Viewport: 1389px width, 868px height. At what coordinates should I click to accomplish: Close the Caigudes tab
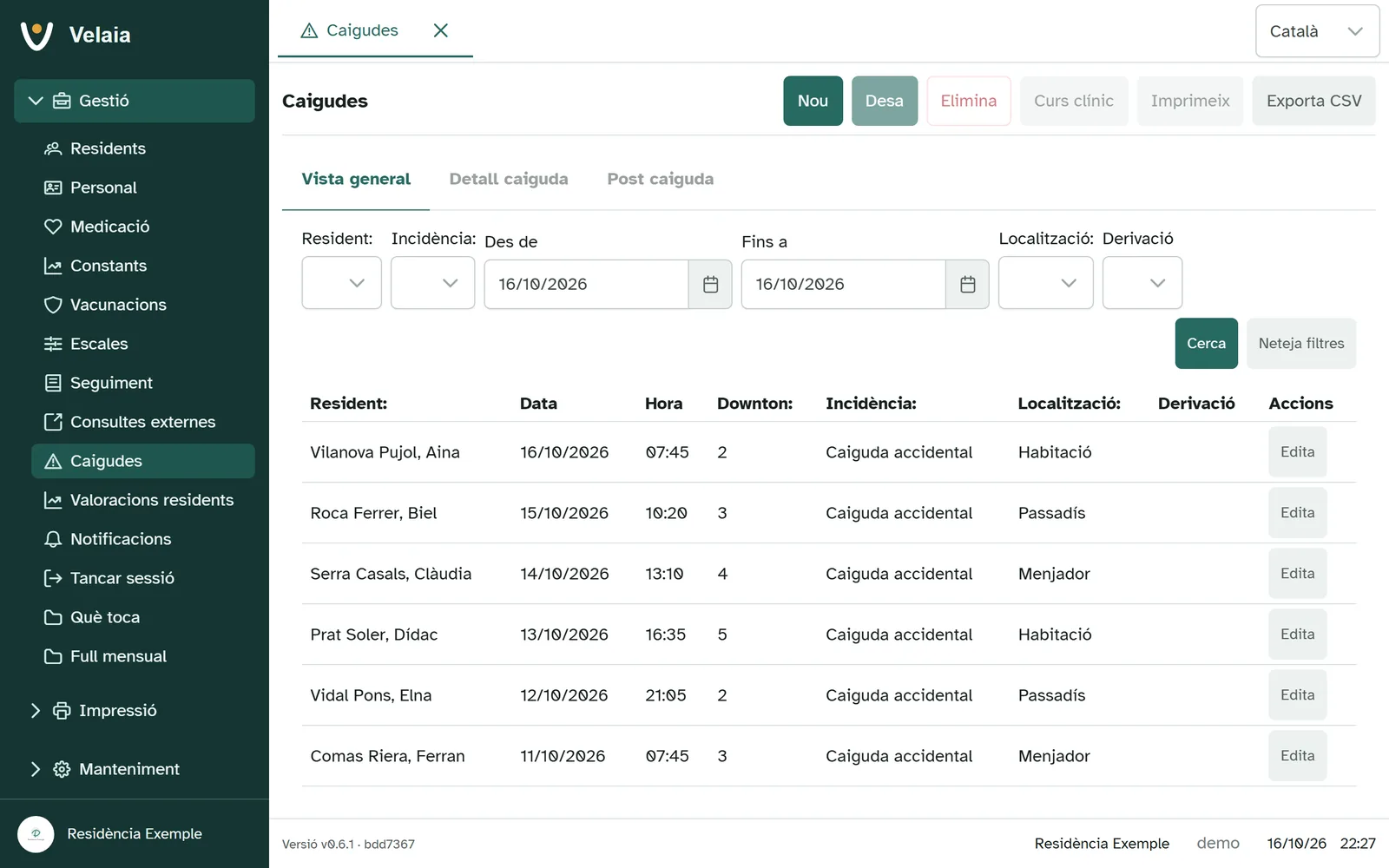[x=441, y=30]
